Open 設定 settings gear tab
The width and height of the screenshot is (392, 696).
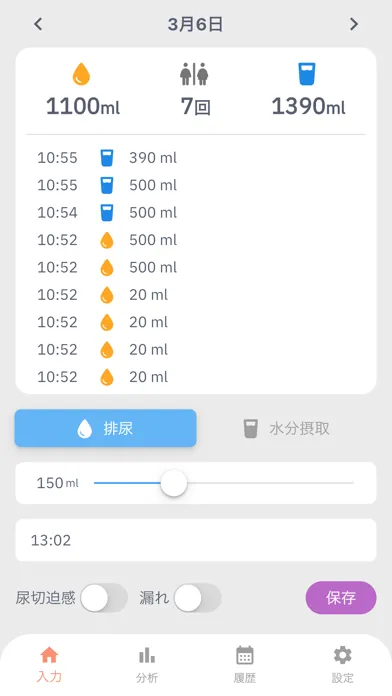pyautogui.click(x=343, y=664)
